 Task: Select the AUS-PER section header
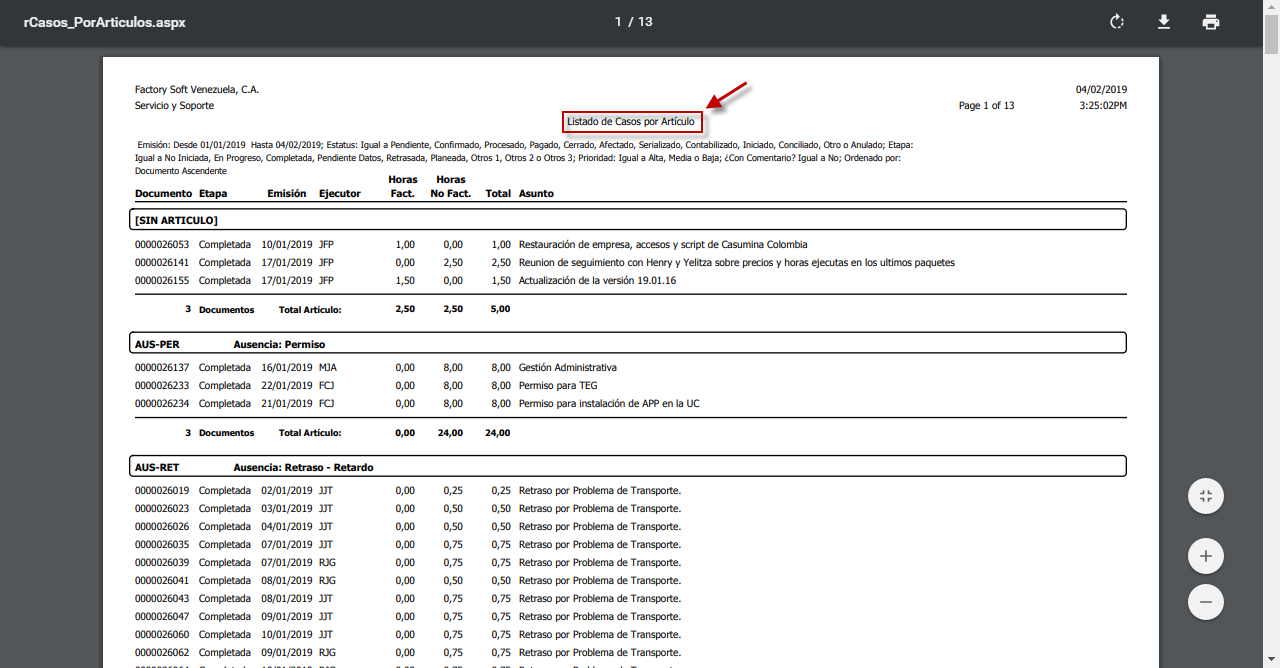[x=157, y=344]
